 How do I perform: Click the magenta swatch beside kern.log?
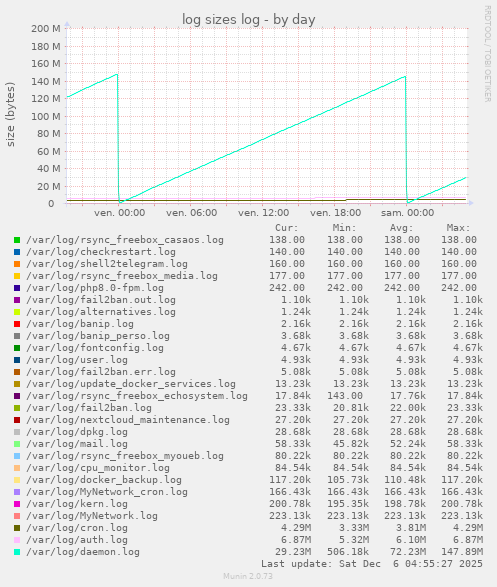pyautogui.click(x=17, y=504)
